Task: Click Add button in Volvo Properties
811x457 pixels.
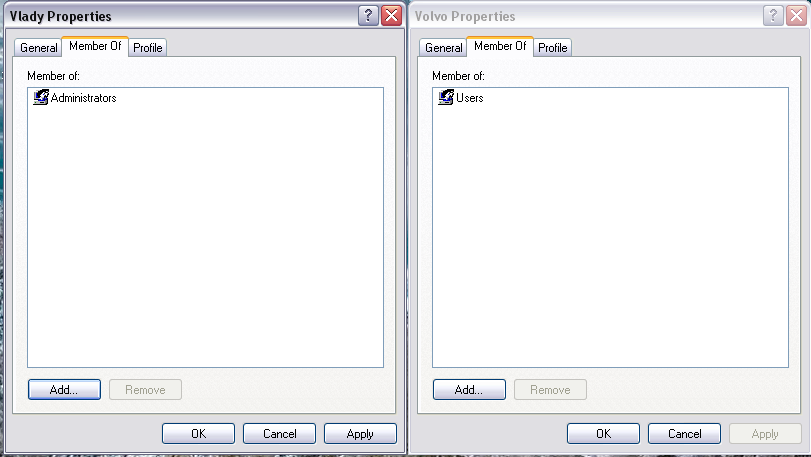Action: (469, 389)
